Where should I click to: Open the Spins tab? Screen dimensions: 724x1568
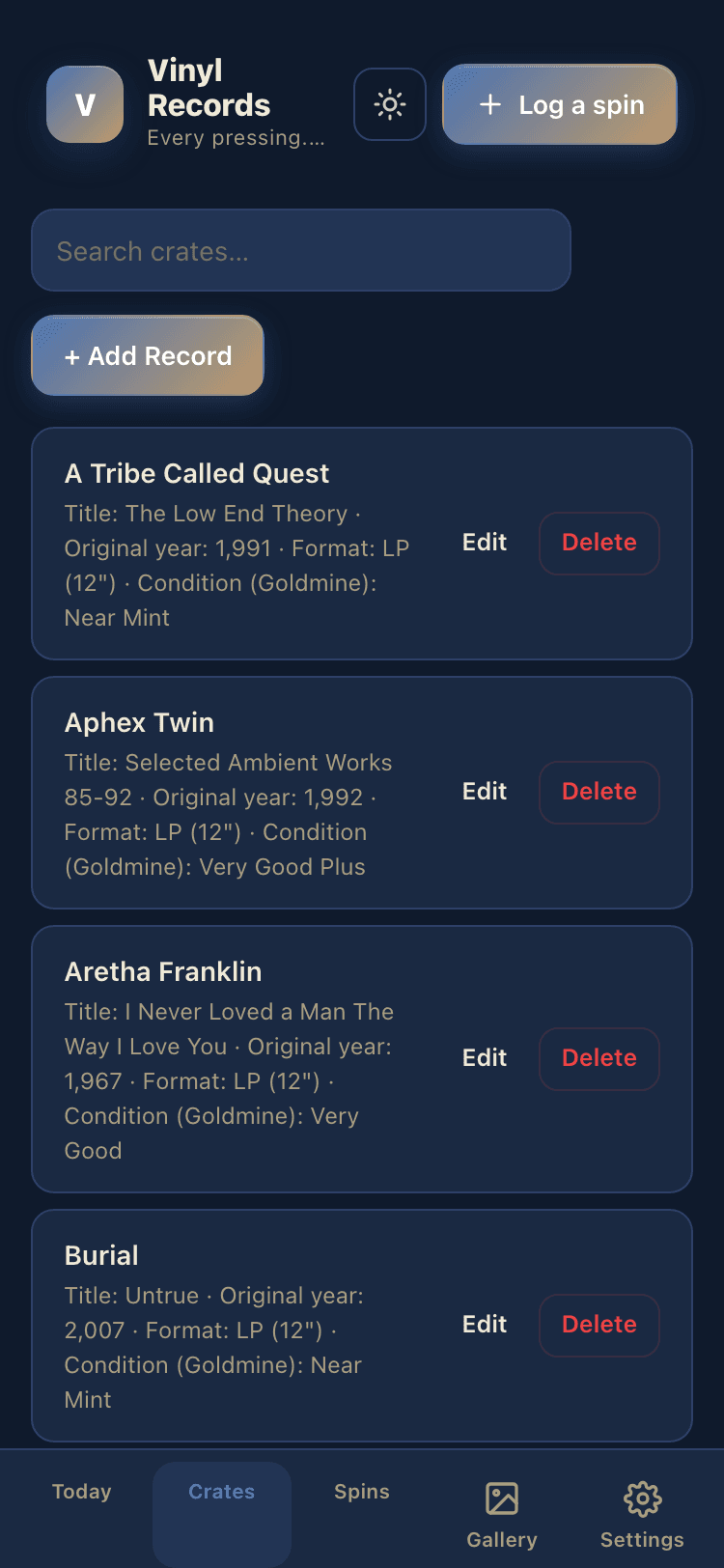click(362, 1492)
